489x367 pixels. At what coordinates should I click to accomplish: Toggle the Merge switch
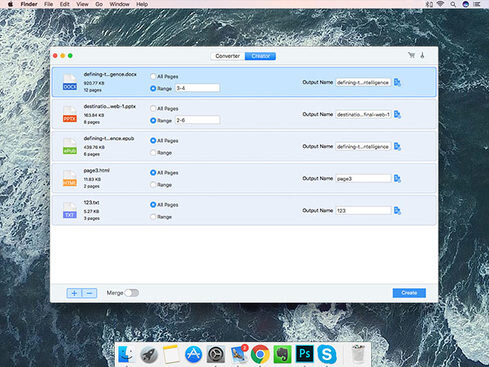pyautogui.click(x=132, y=293)
